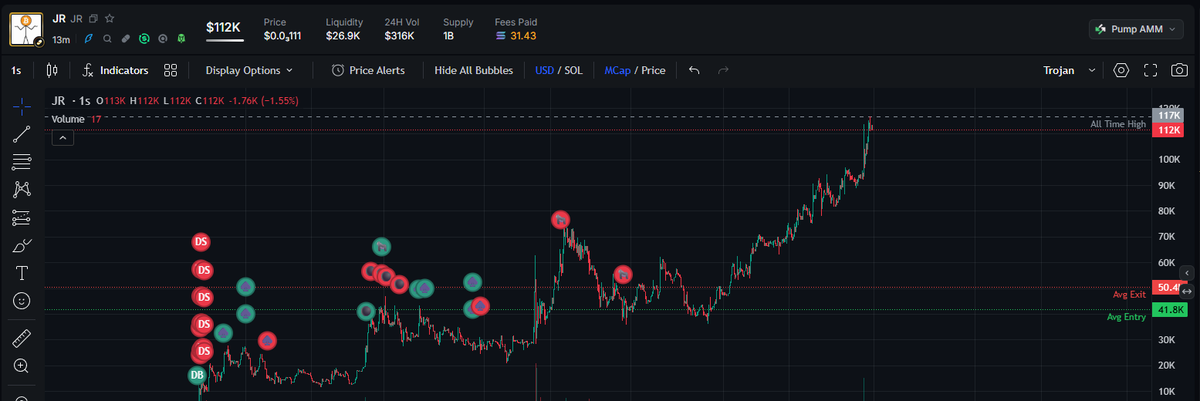Open the blue feather icon link

[89, 39]
